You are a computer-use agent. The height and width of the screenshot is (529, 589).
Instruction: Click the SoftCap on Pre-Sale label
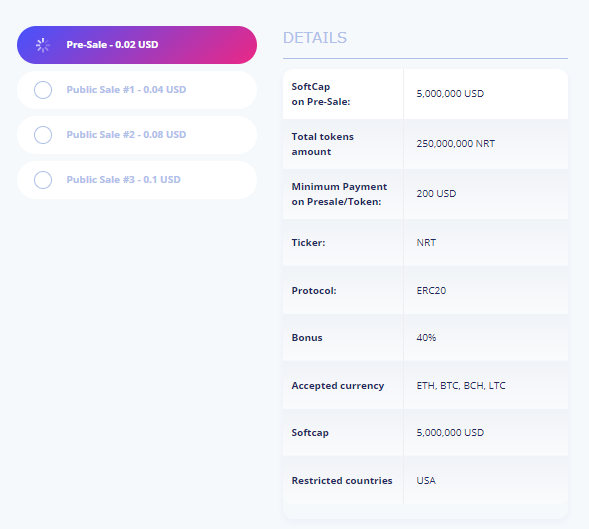[321, 94]
